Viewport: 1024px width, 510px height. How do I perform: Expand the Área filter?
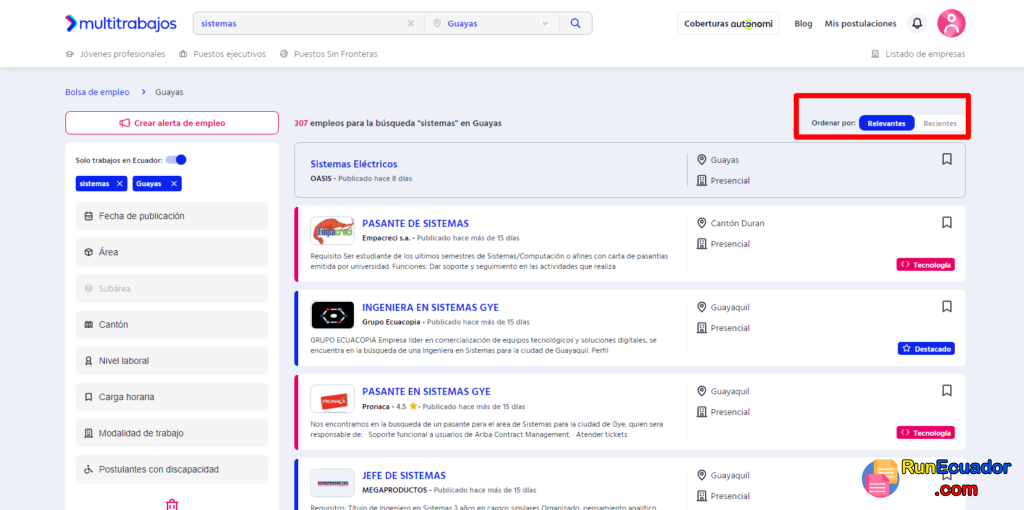tap(172, 252)
